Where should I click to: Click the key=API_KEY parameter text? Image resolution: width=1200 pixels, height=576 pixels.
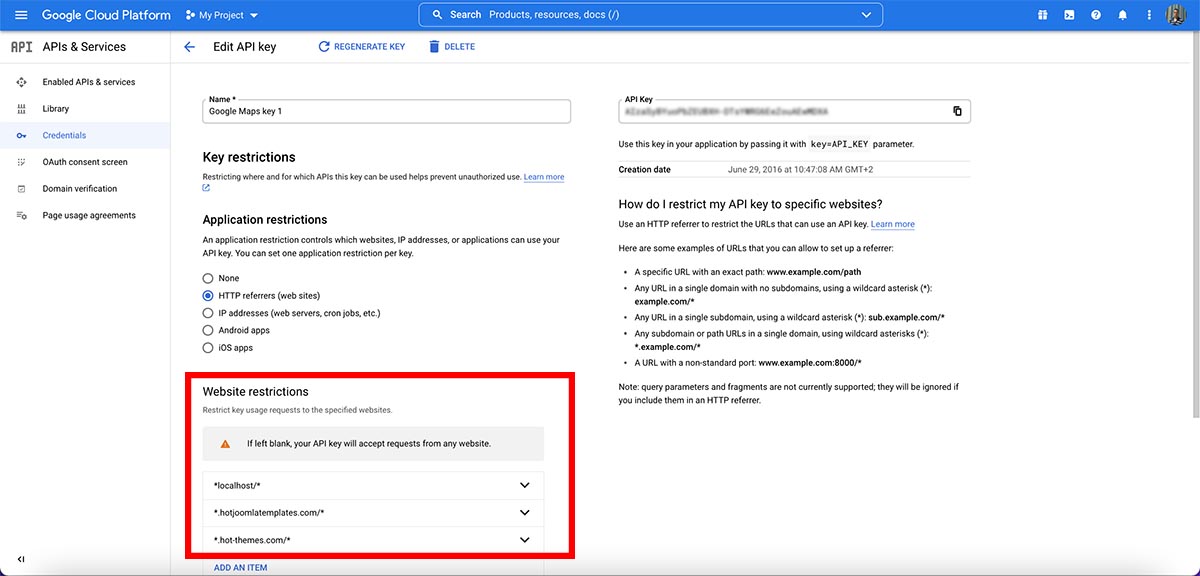840,144
